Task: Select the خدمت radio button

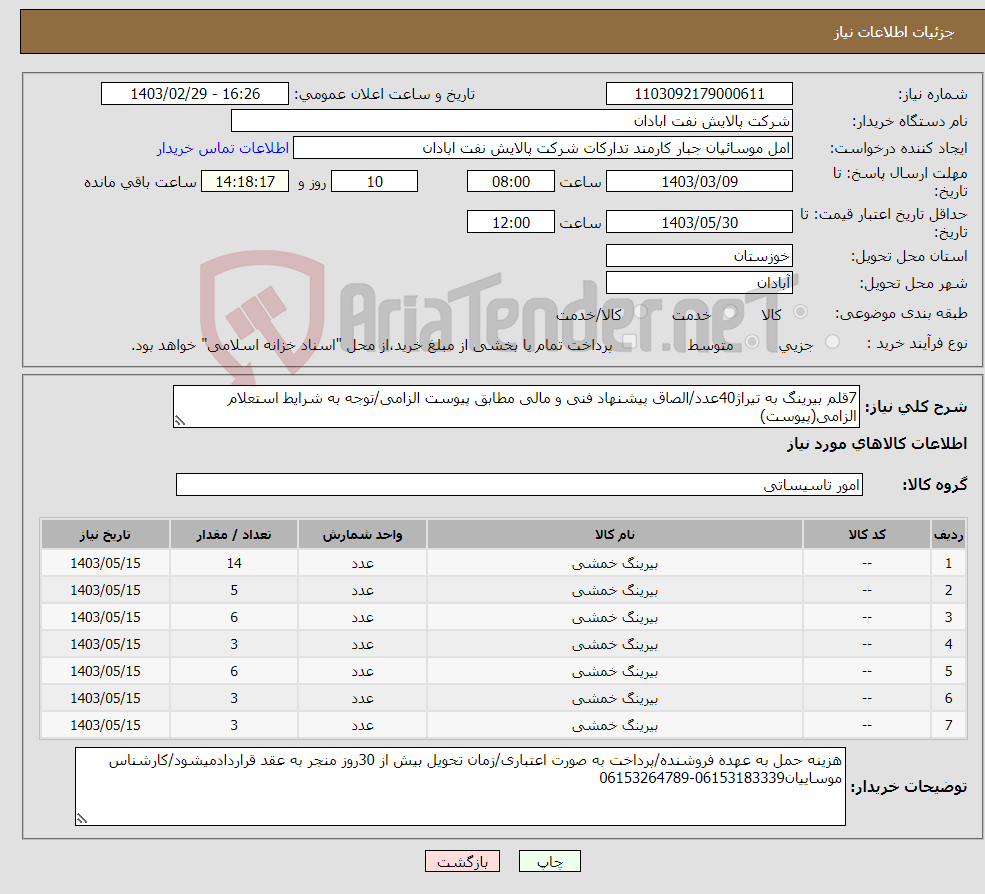Action: tap(729, 312)
